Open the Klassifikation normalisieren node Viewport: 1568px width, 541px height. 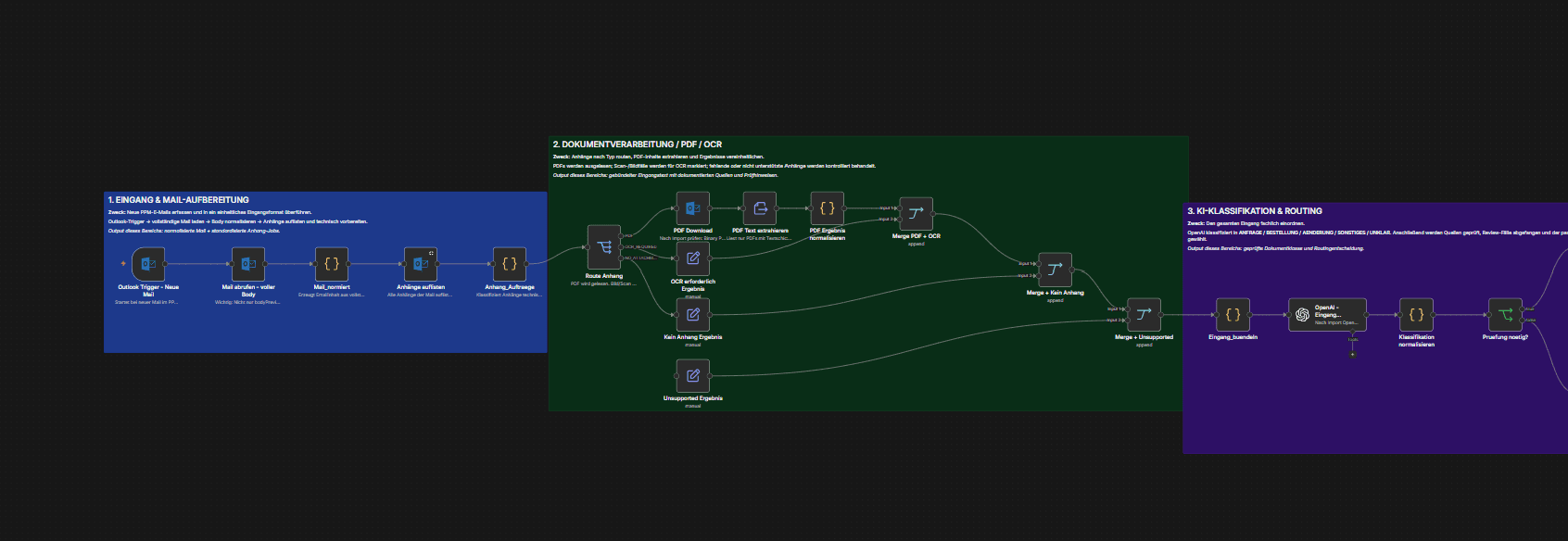tap(1417, 315)
